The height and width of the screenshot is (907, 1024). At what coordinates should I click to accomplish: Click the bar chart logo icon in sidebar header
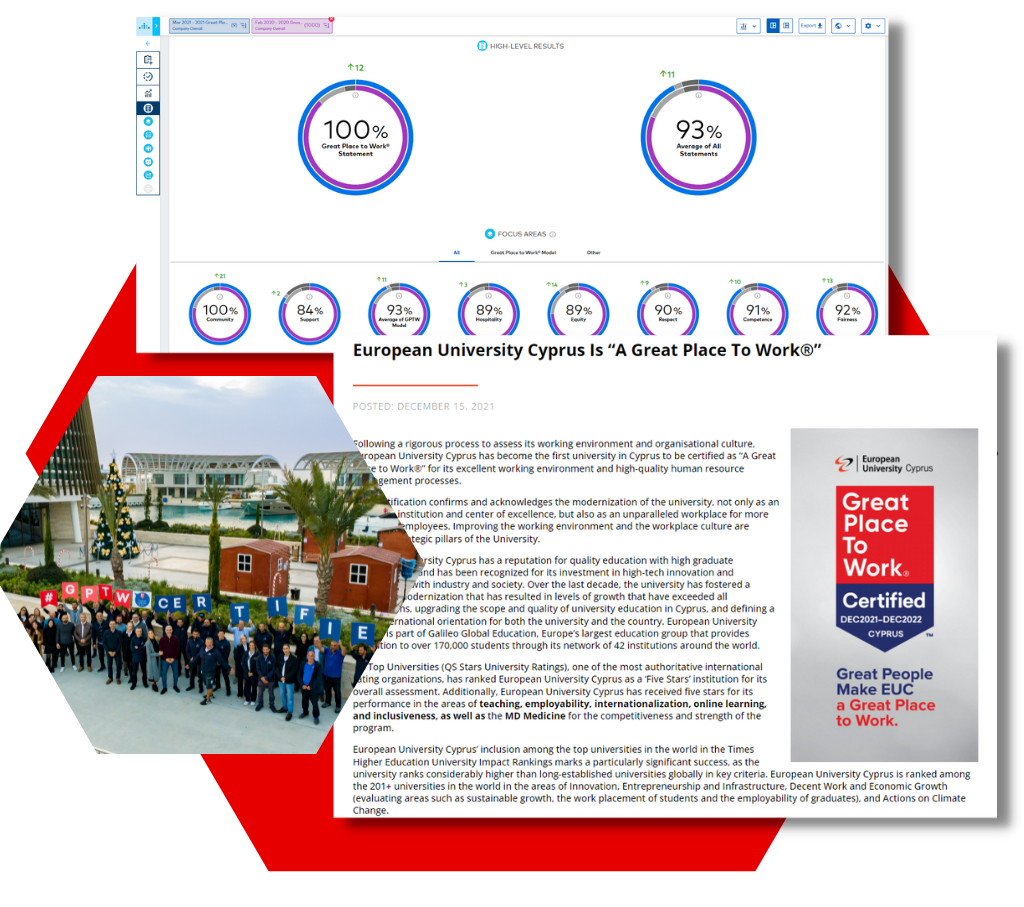click(144, 26)
